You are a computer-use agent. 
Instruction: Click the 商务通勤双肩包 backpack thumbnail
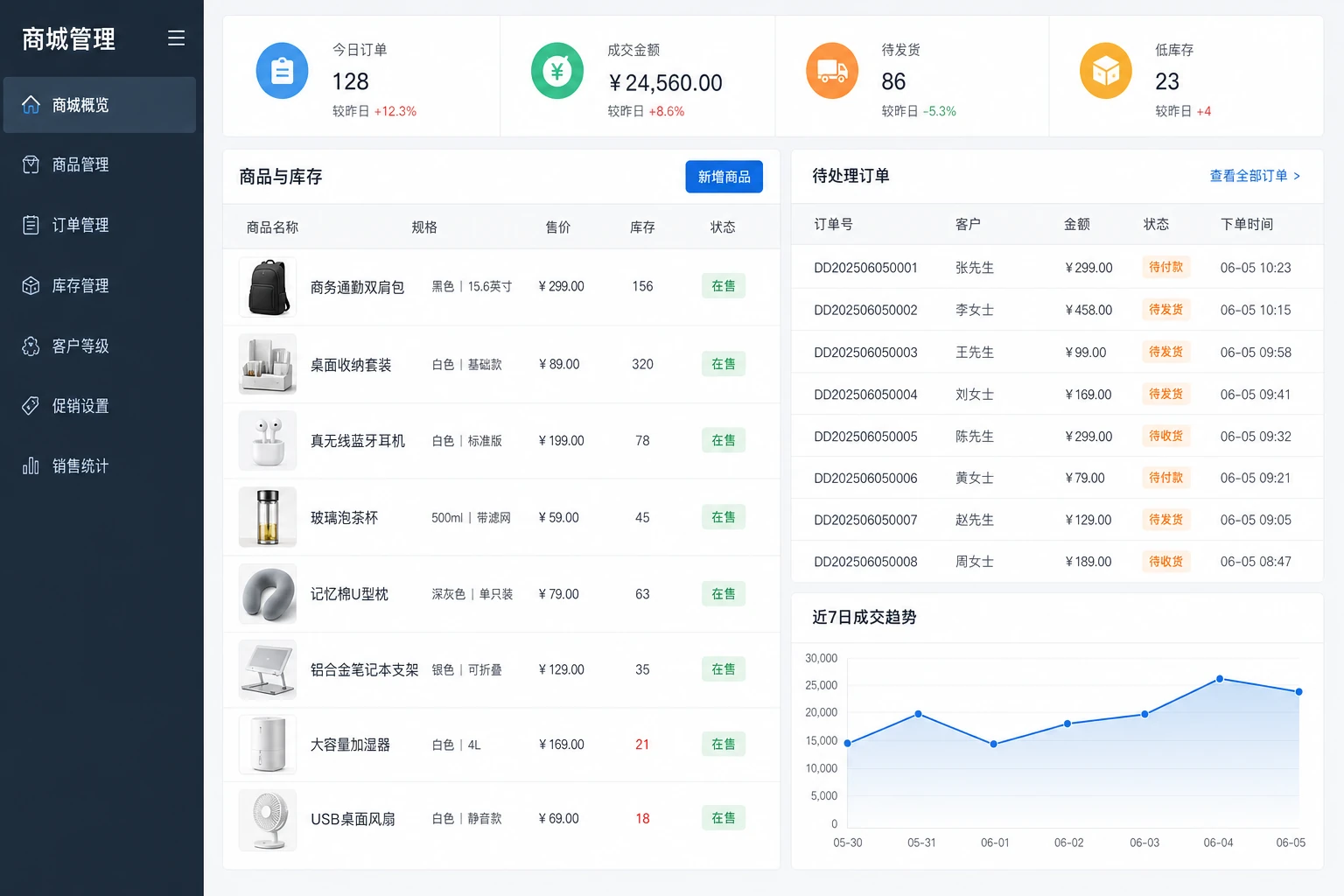(268, 287)
